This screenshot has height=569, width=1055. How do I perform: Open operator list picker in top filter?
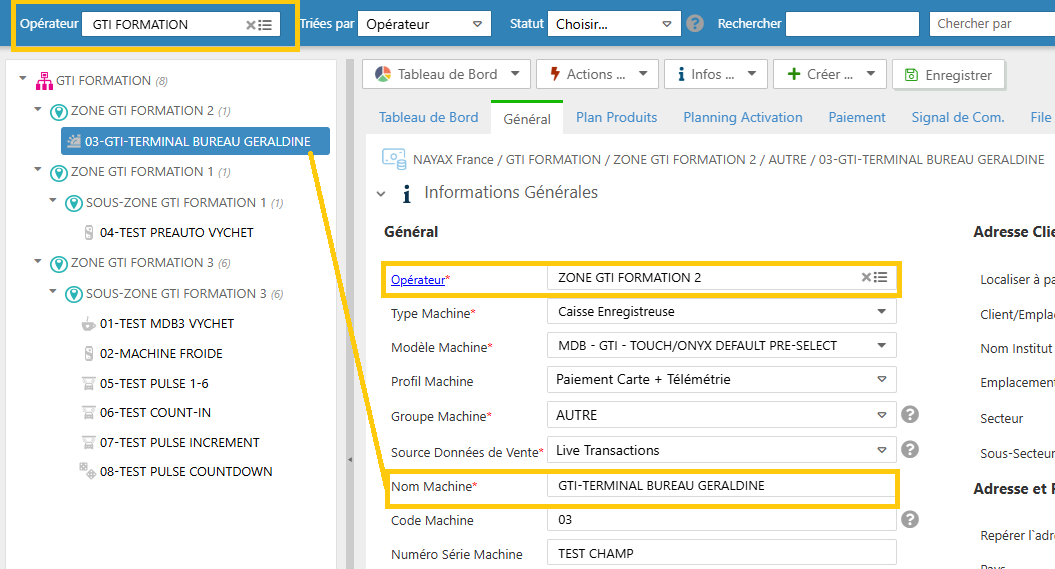point(266,25)
